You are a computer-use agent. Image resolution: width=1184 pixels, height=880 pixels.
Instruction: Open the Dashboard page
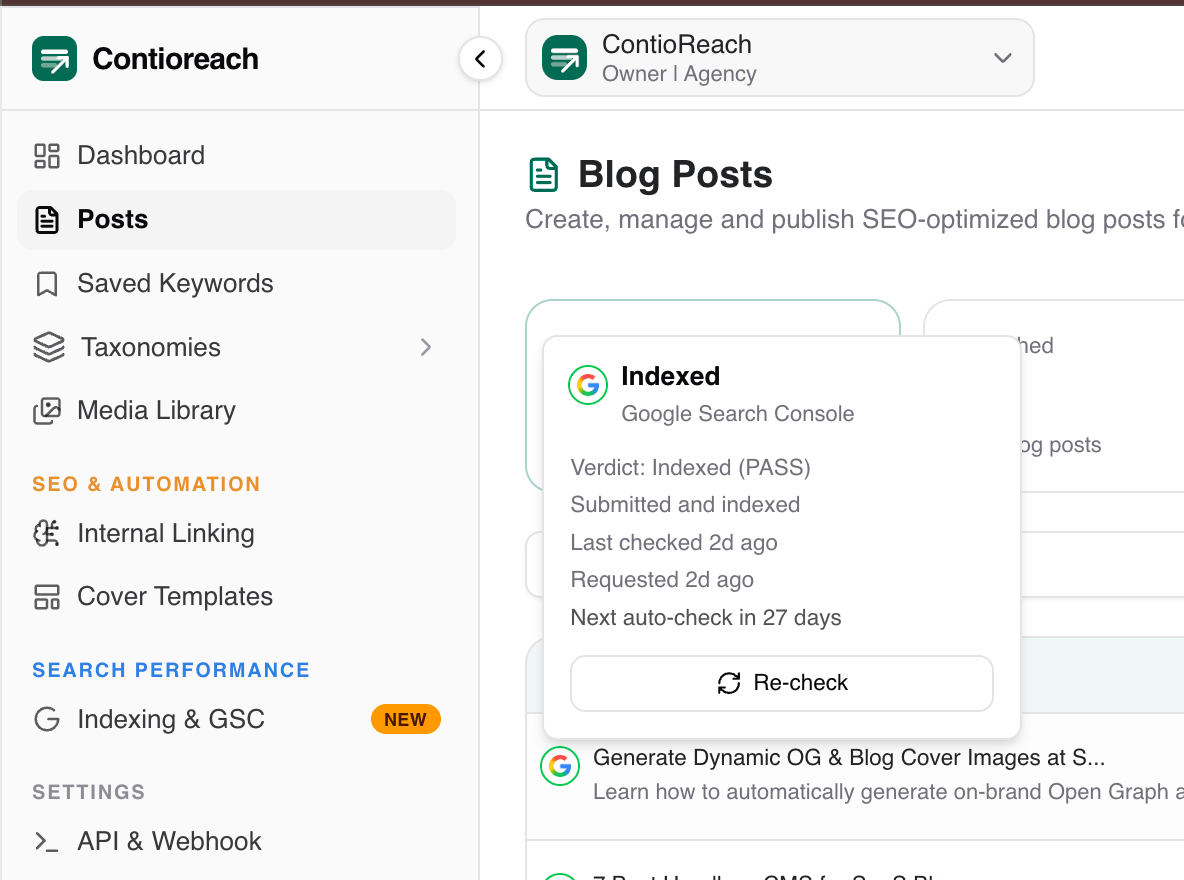236,156
